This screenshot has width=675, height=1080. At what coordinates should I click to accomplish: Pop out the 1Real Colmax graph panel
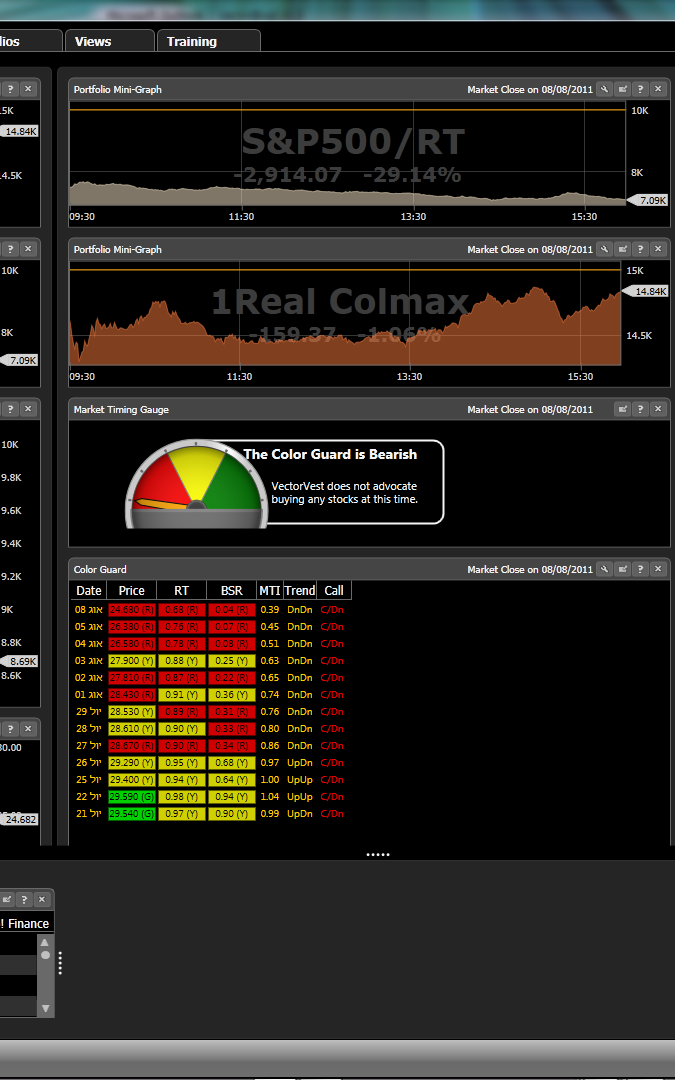click(x=622, y=249)
